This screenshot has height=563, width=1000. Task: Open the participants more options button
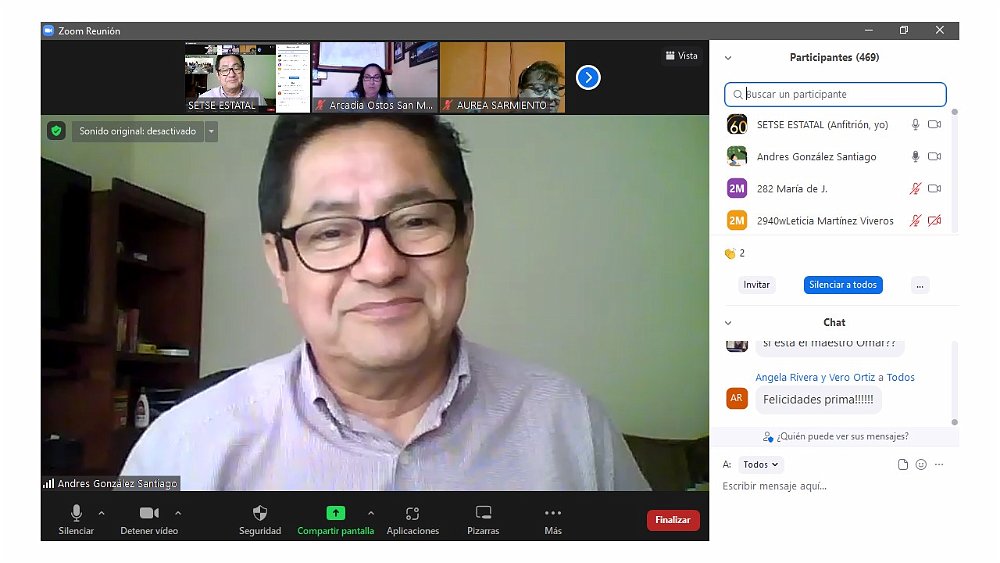pos(920,285)
